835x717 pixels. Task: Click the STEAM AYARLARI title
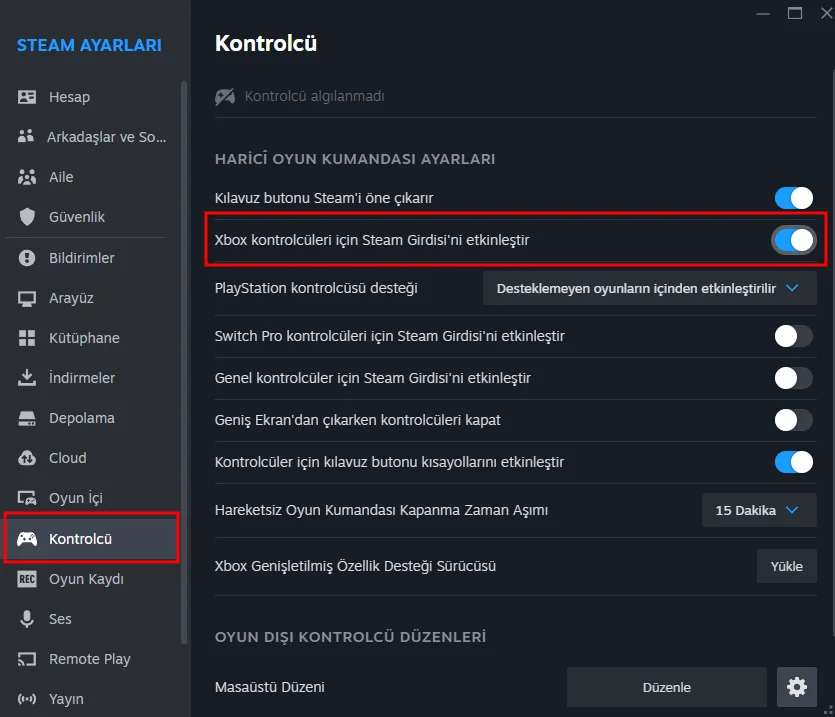(x=89, y=45)
